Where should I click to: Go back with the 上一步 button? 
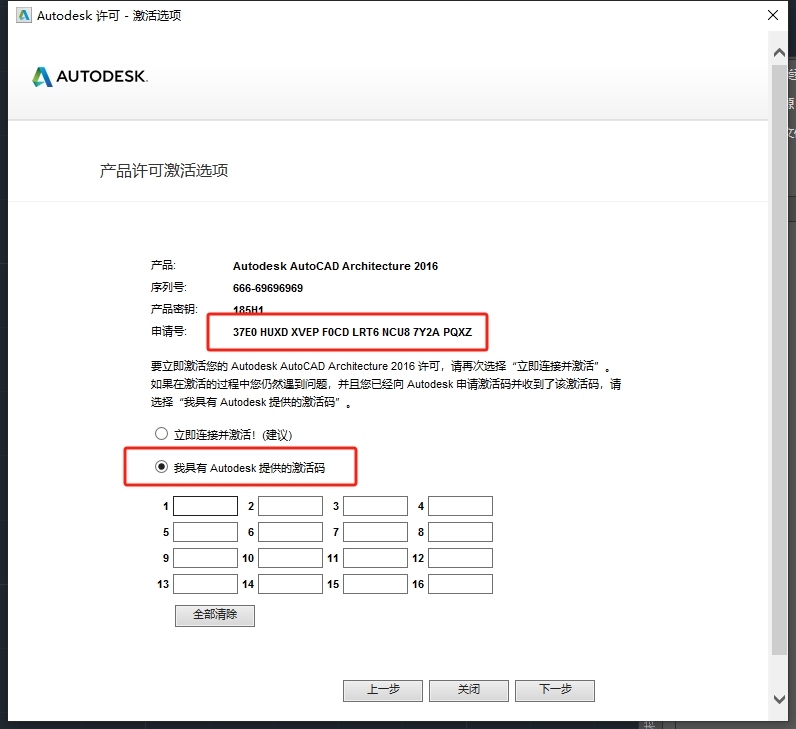pos(383,690)
